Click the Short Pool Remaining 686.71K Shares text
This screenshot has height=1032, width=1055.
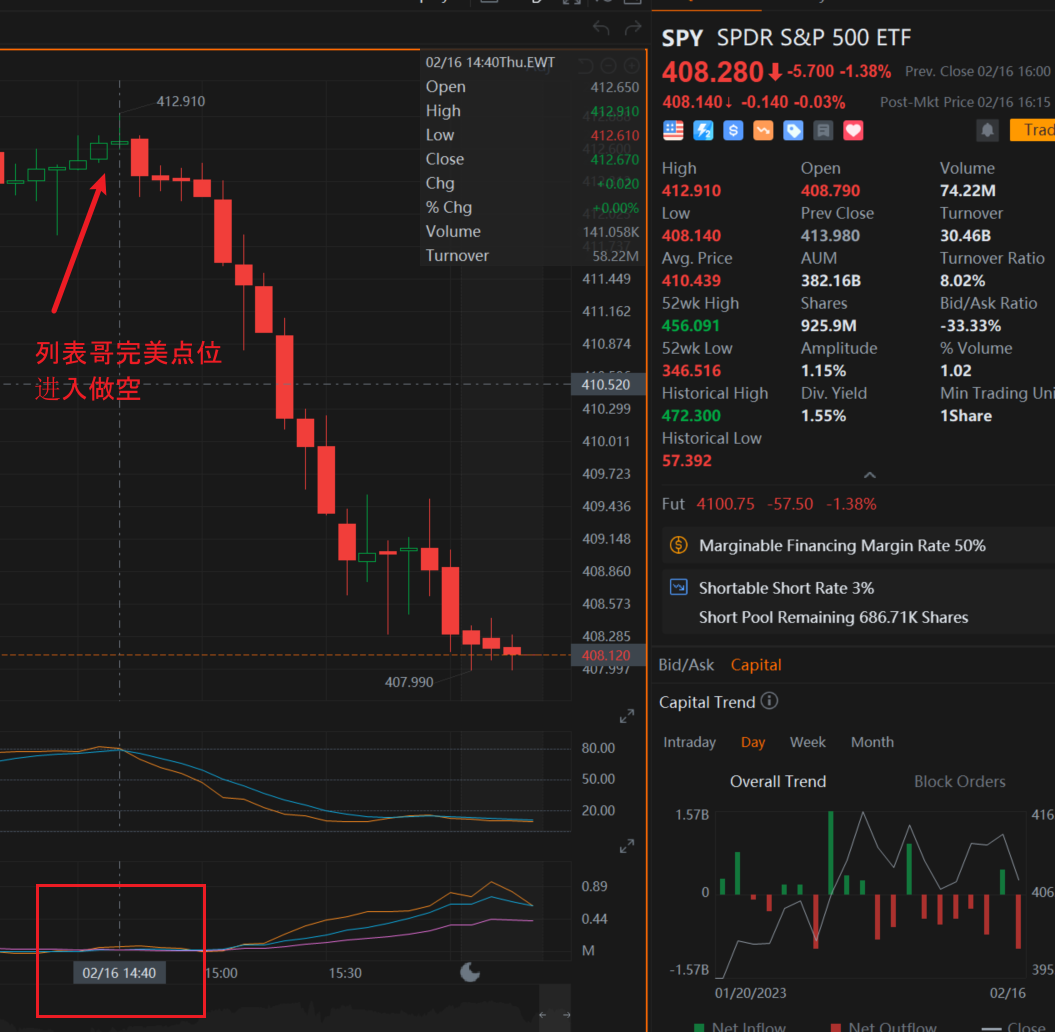(x=833, y=617)
